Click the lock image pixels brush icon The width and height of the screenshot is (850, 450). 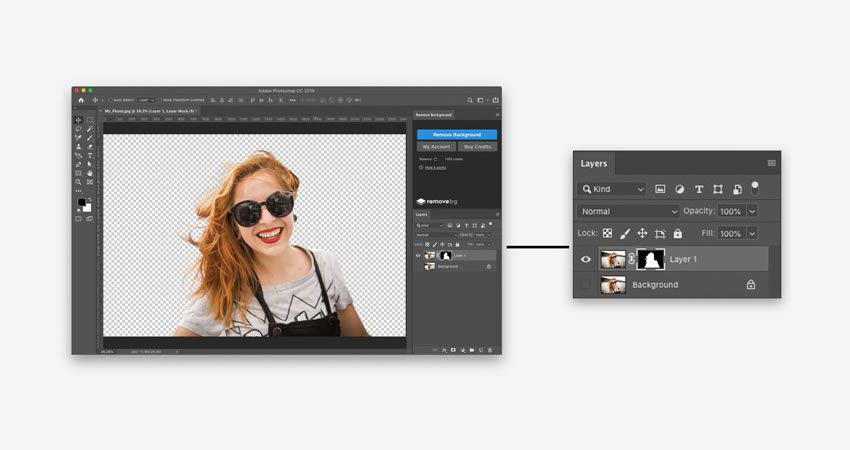coord(625,233)
